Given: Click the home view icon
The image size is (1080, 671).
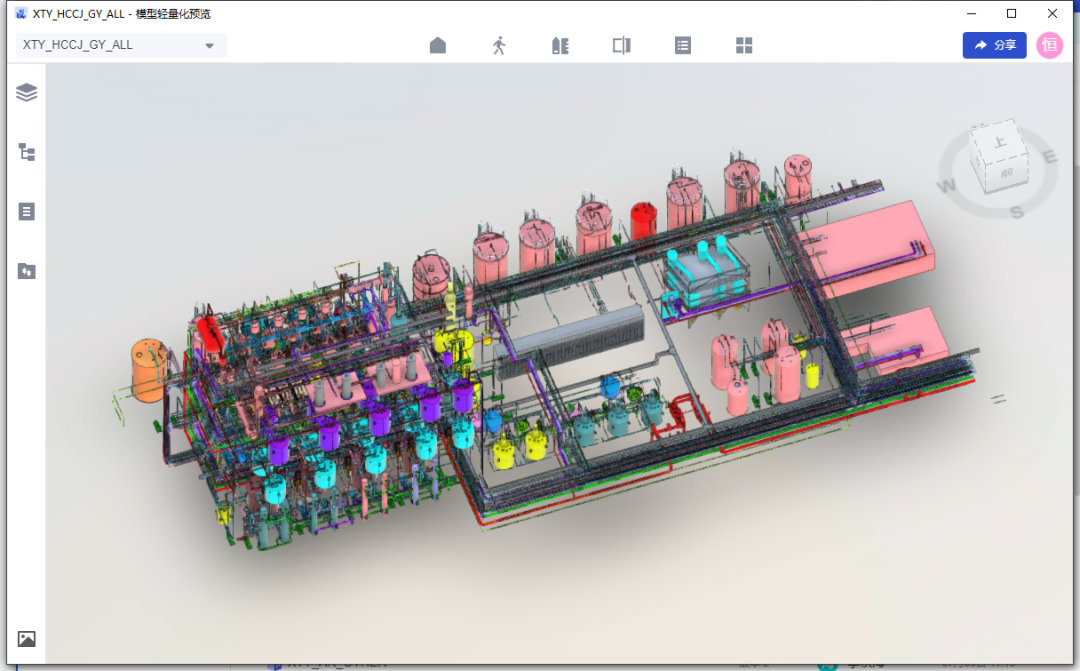Looking at the screenshot, I should 438,45.
